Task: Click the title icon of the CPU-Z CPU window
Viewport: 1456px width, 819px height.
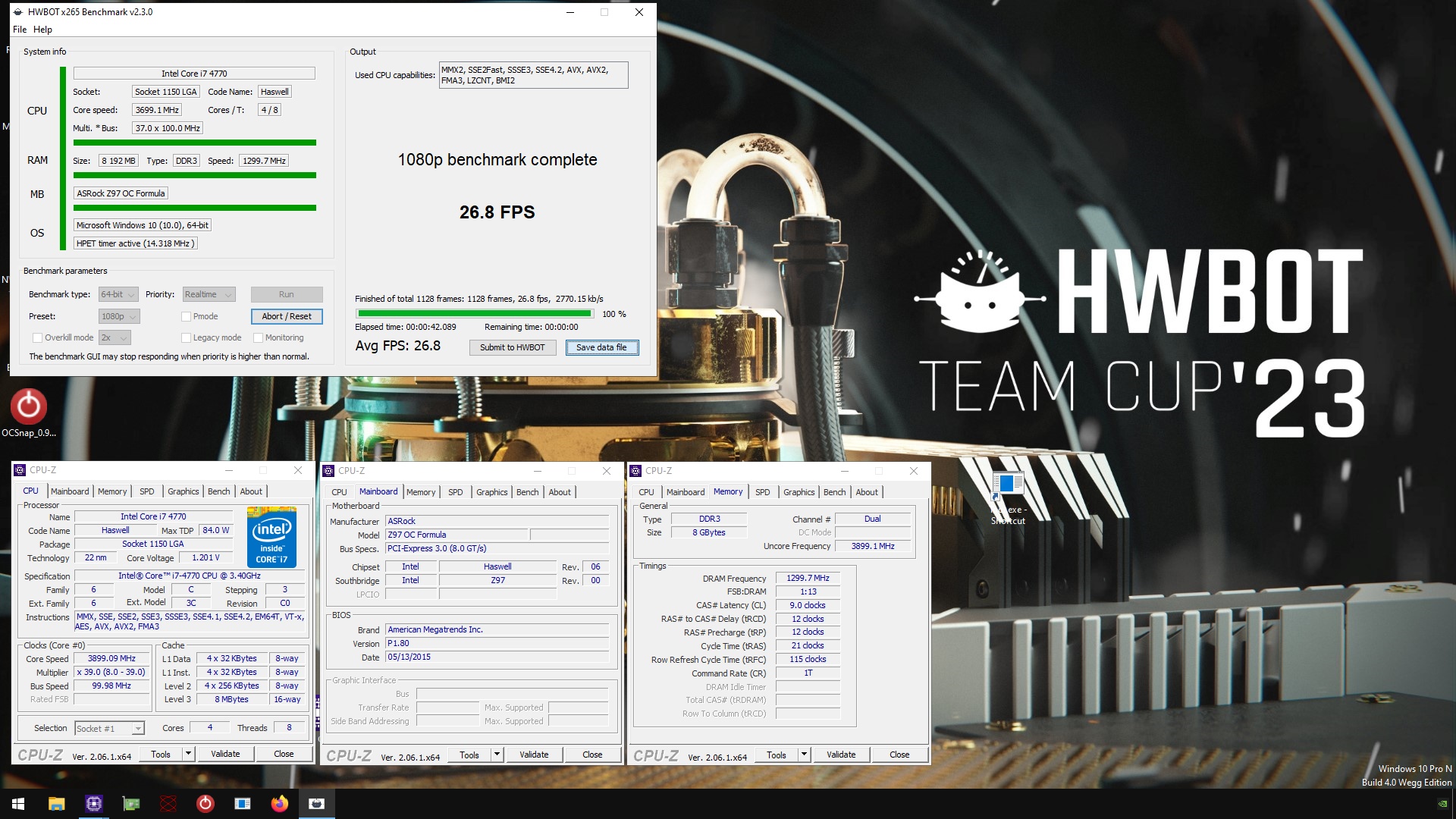Action: tap(20, 470)
